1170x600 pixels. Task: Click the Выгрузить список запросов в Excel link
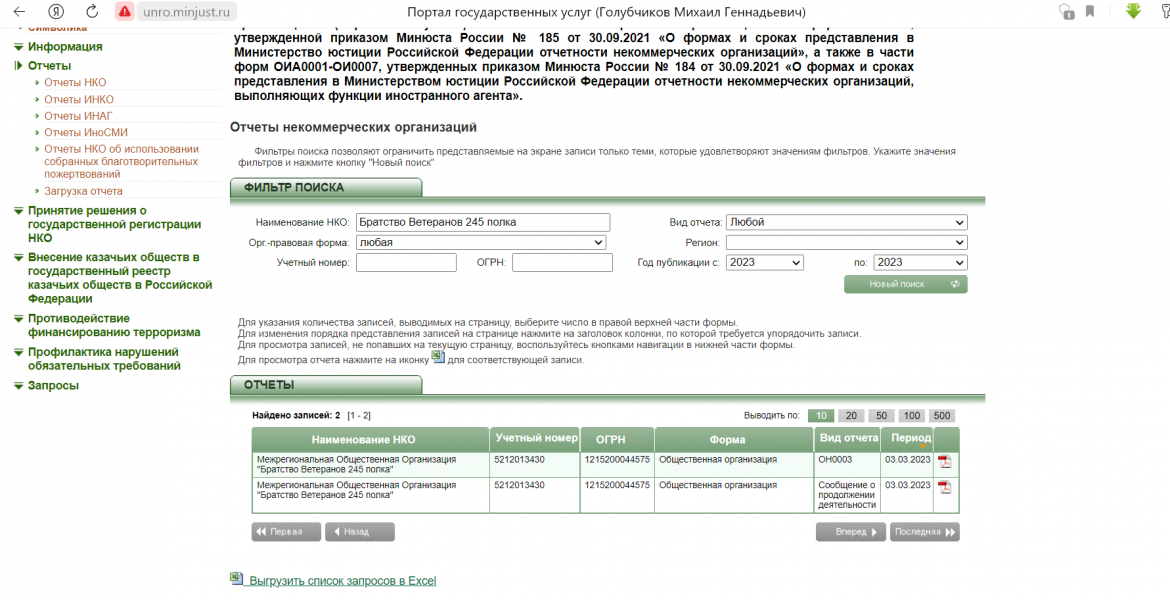[x=342, y=581]
